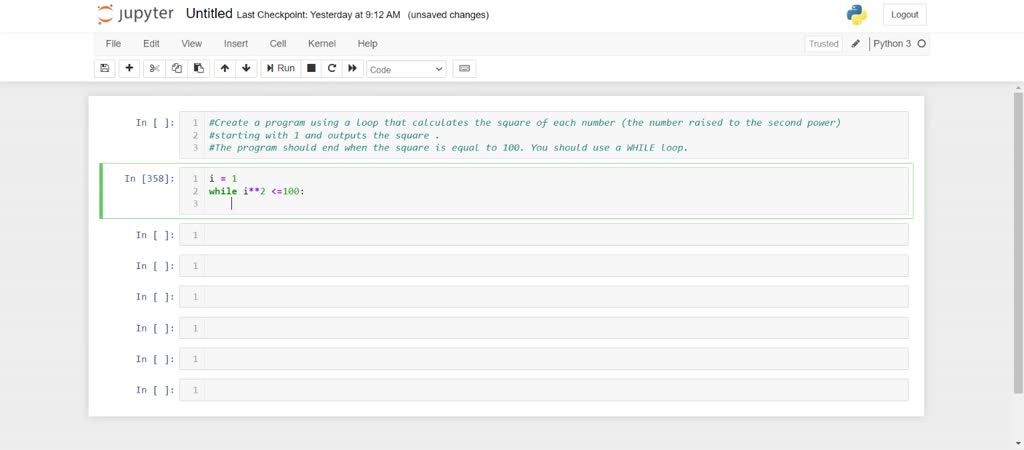This screenshot has height=450, width=1024.
Task: Open the Kernel menu
Action: pyautogui.click(x=322, y=44)
